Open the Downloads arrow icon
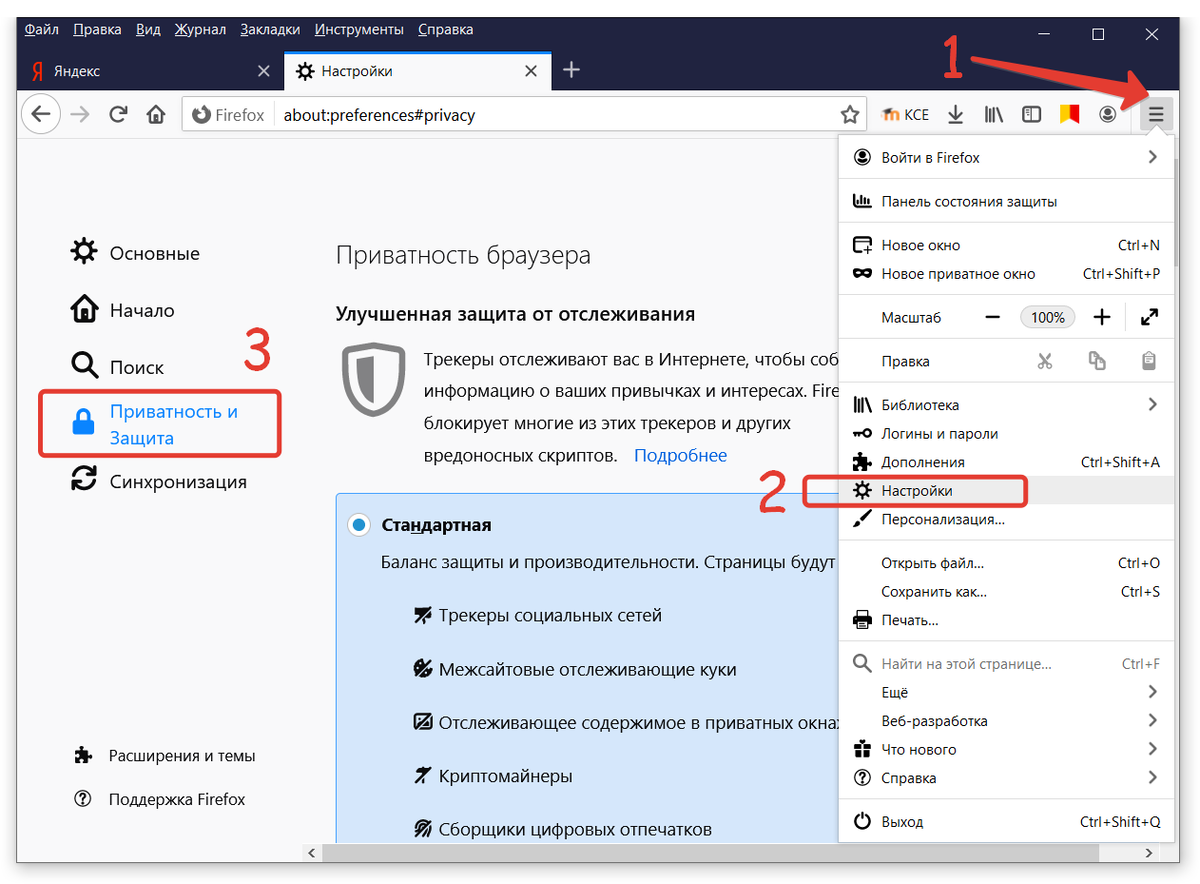Screen dimensions: 1200x884 (956, 115)
